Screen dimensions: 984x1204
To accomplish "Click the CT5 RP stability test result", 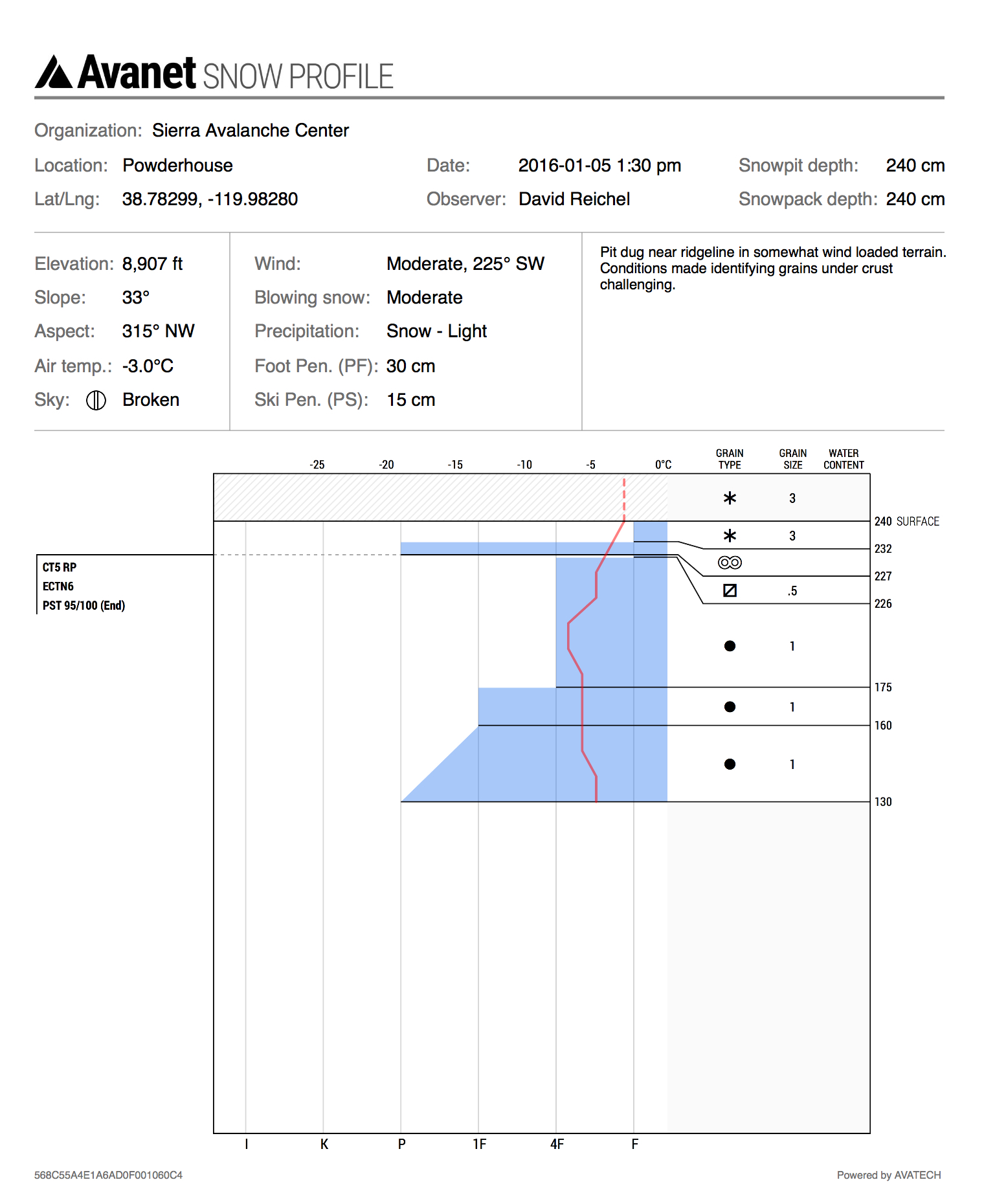I will coord(60,567).
